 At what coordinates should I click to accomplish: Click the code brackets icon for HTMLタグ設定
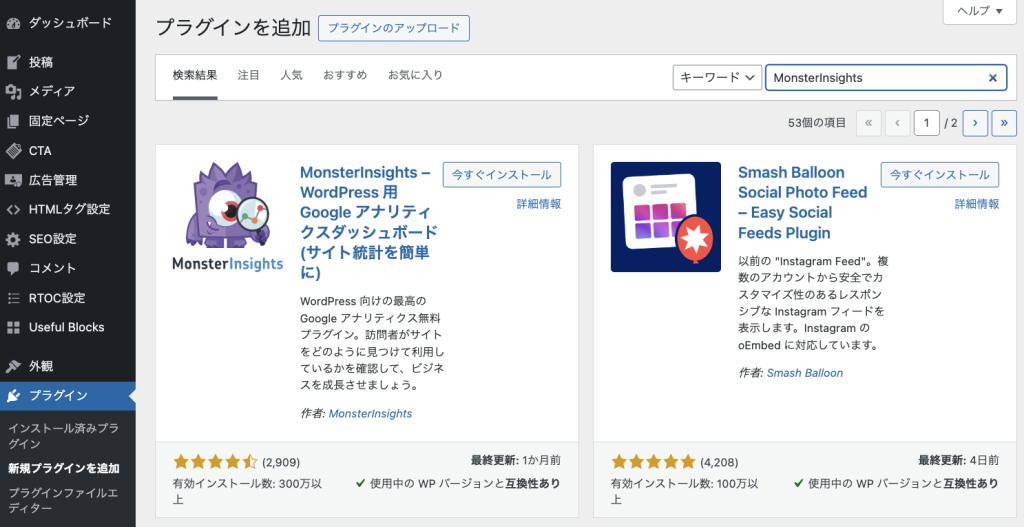tap(13, 210)
